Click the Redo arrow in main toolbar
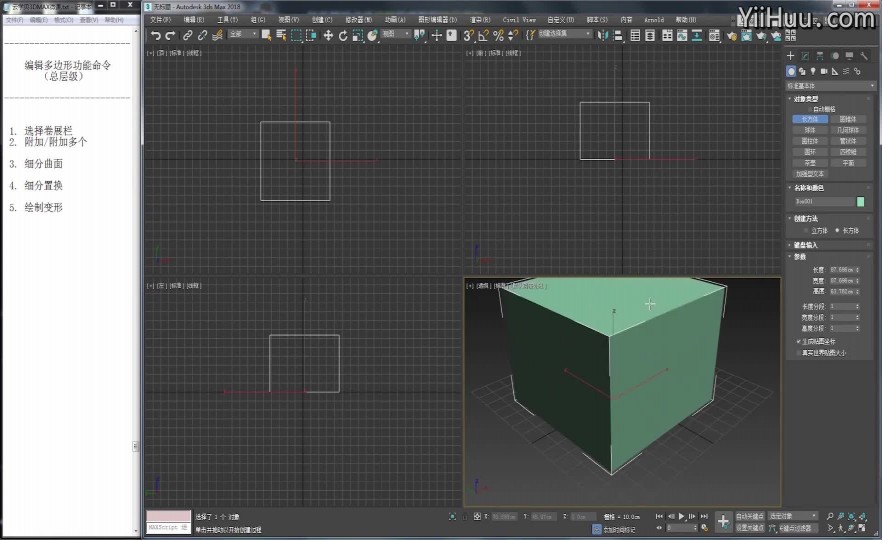The width and height of the screenshot is (882, 540). click(x=170, y=35)
